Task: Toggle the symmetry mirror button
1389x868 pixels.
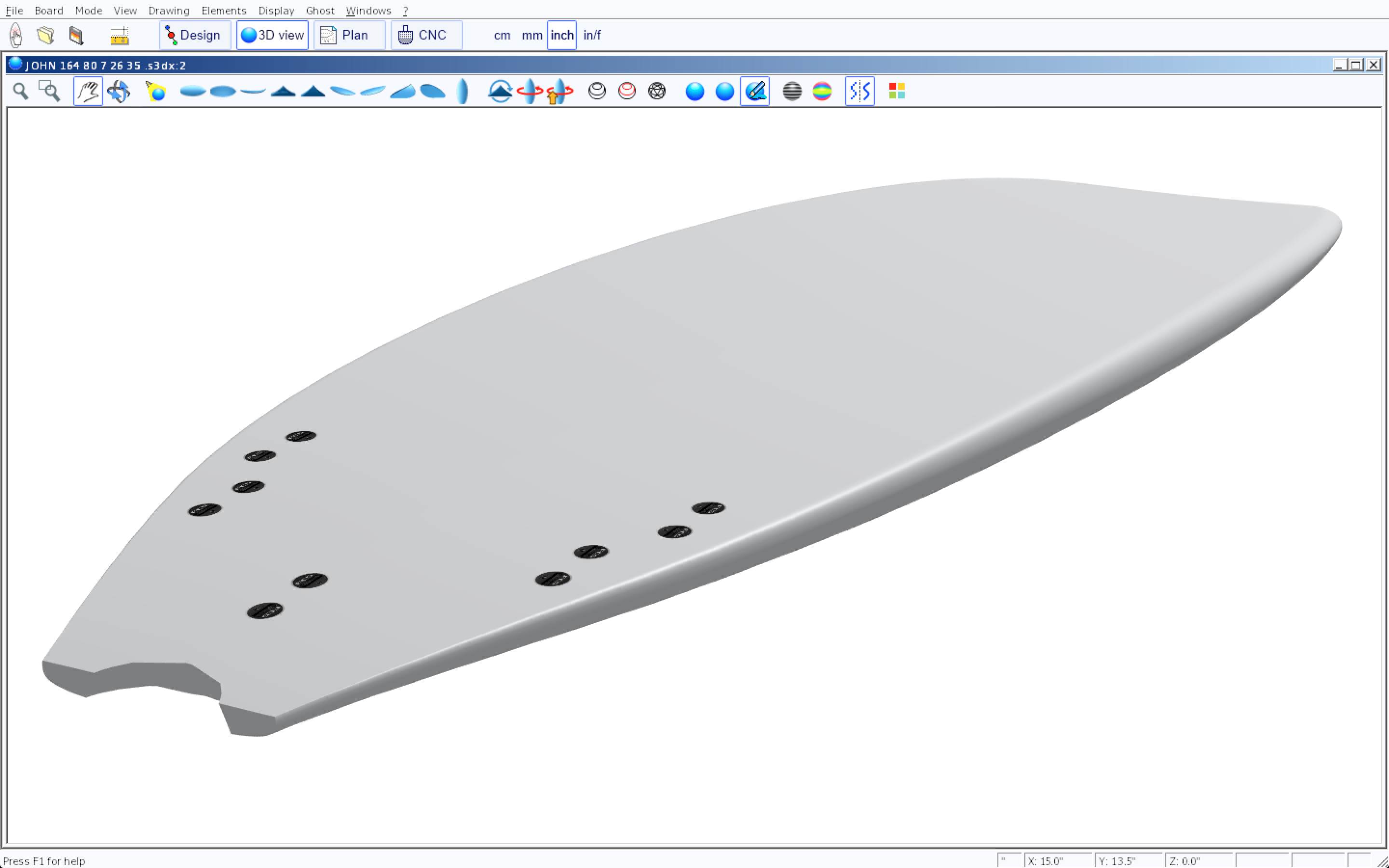Action: 859,91
